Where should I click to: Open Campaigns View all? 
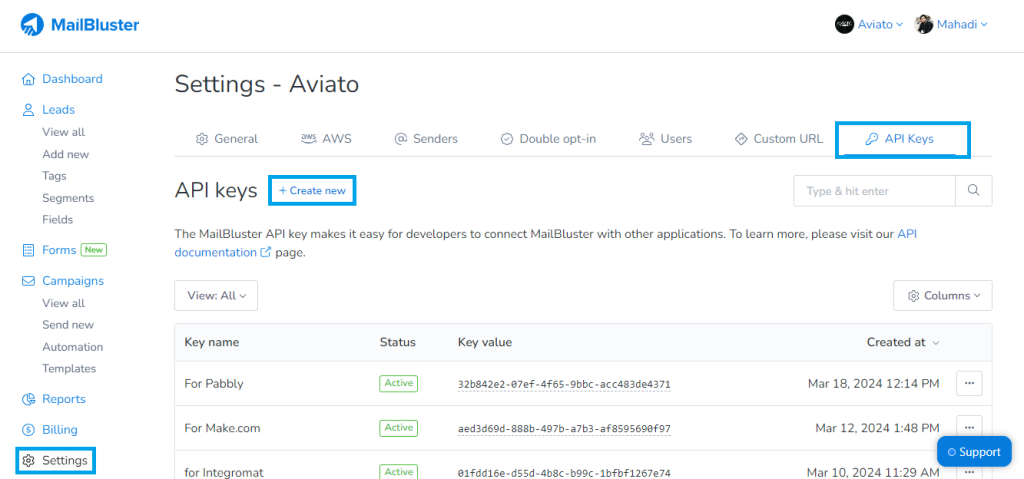point(63,303)
